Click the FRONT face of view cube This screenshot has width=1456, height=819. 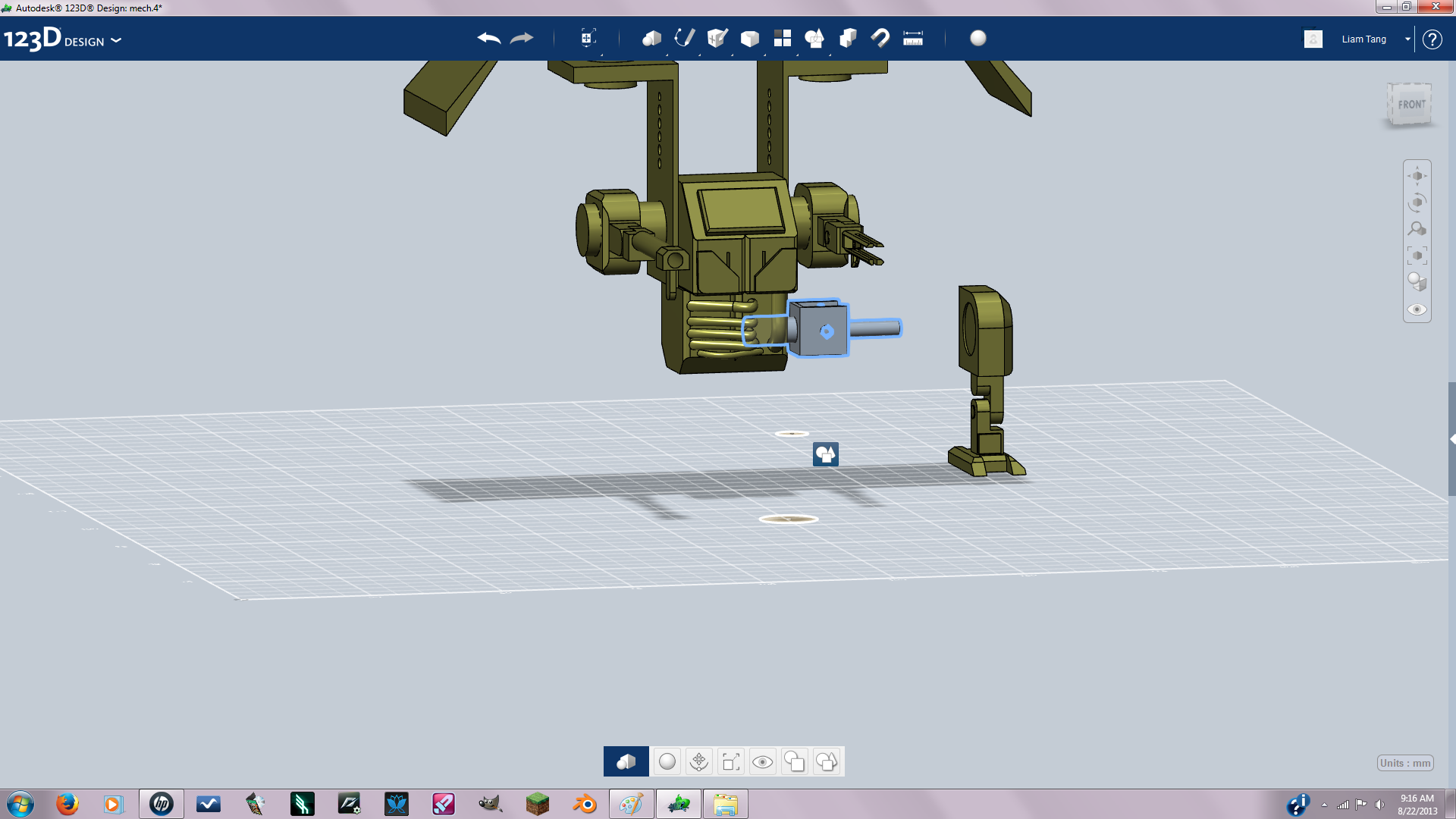pyautogui.click(x=1411, y=105)
